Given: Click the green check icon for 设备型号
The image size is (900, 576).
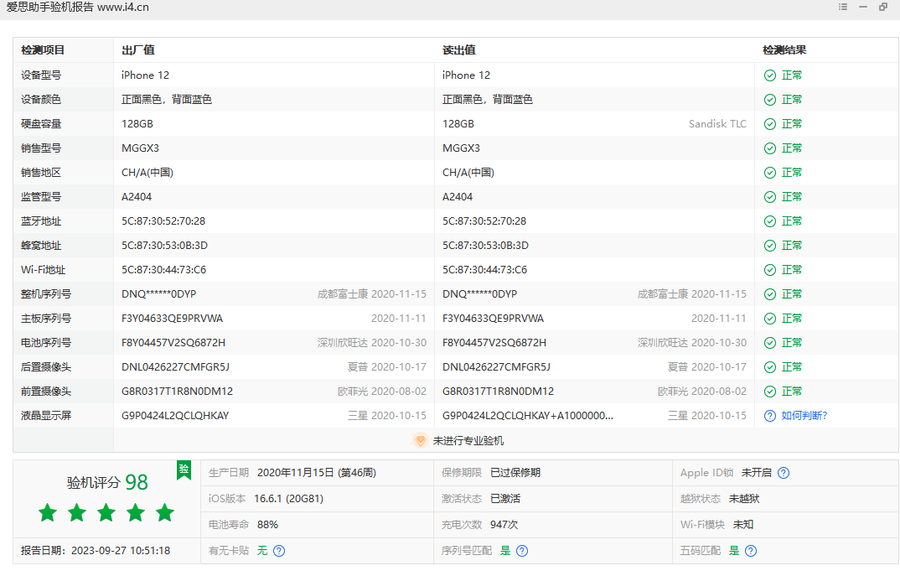Looking at the screenshot, I should 770,75.
